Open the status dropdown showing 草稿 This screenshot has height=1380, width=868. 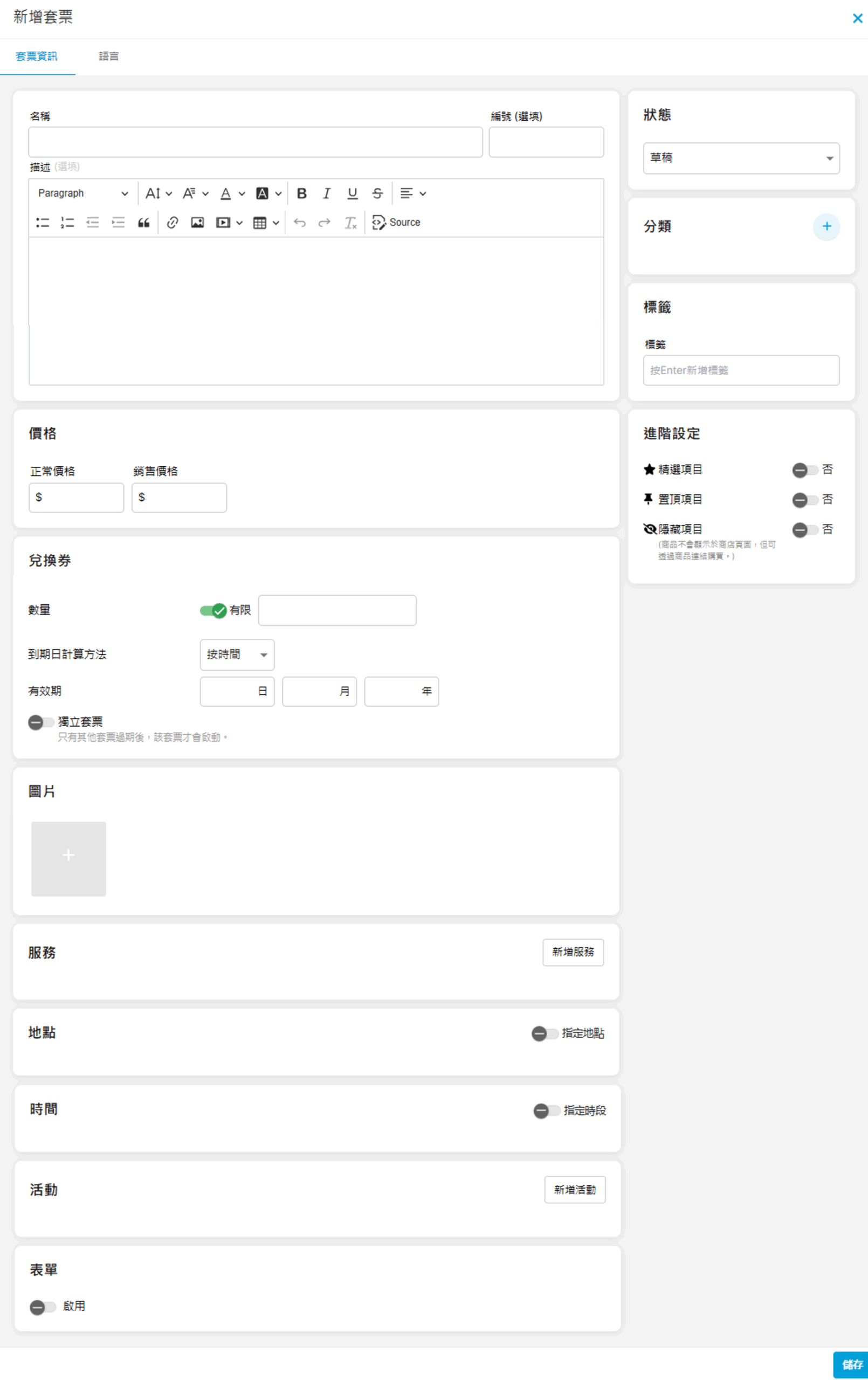click(741, 158)
